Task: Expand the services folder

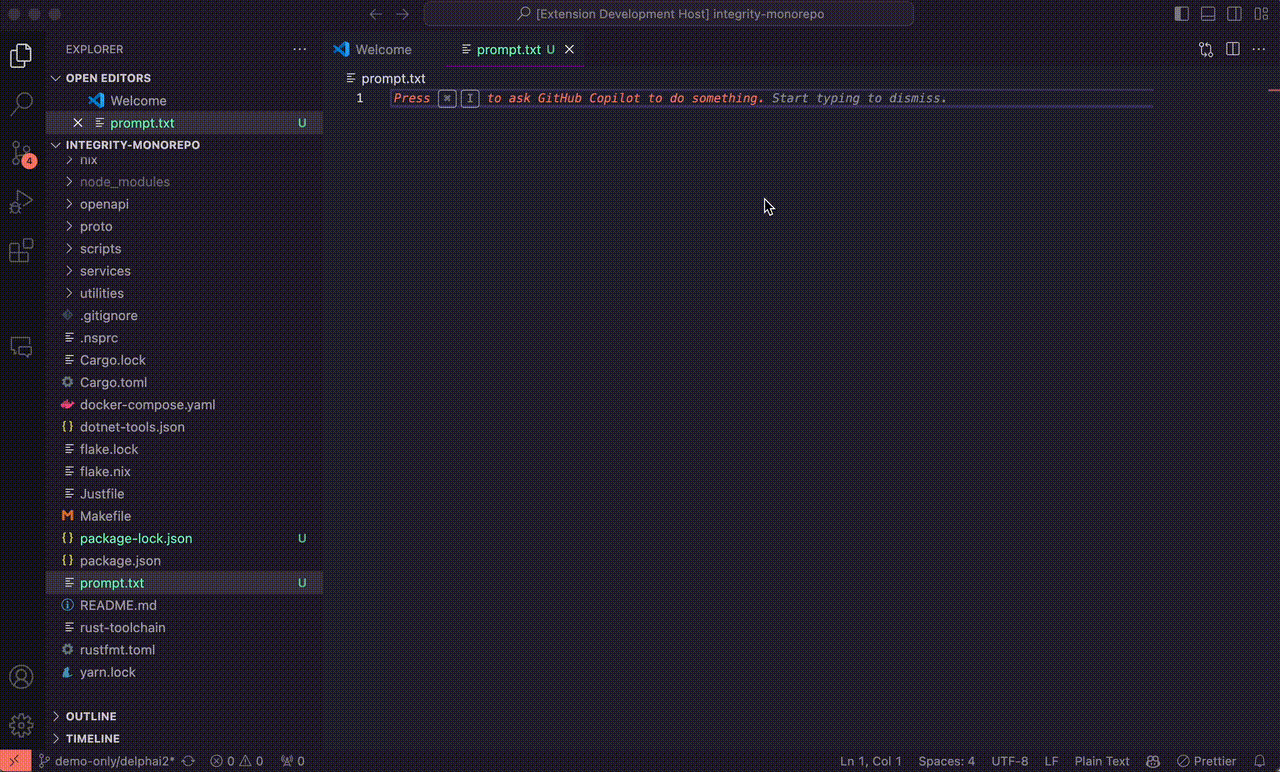Action: (105, 271)
